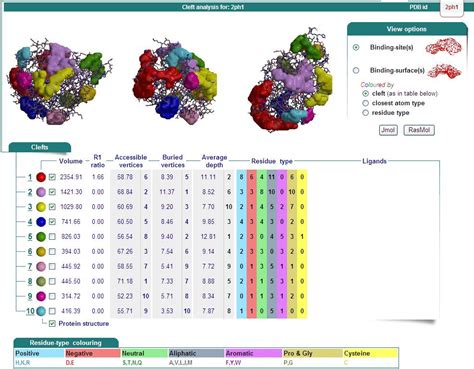Click the third cleft structure thumbnail

(290, 79)
